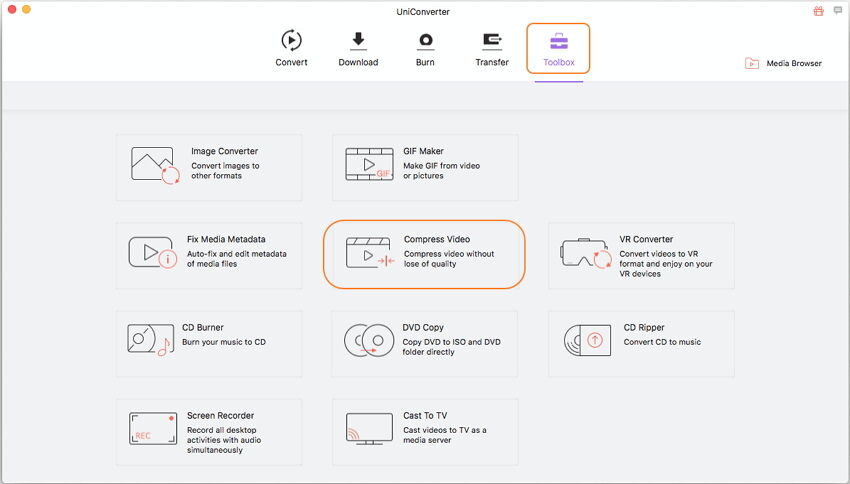
Task: Select the Toolbox tab
Action: point(558,48)
